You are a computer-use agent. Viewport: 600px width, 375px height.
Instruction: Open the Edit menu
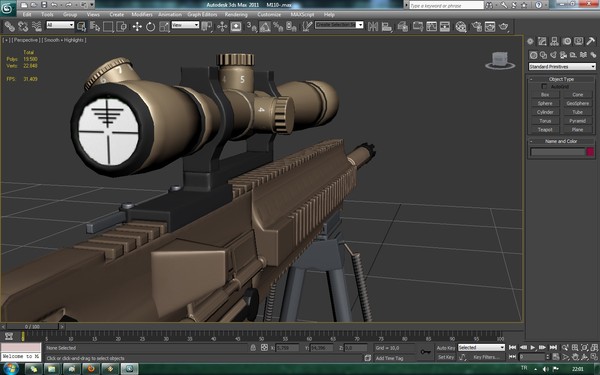coord(27,15)
